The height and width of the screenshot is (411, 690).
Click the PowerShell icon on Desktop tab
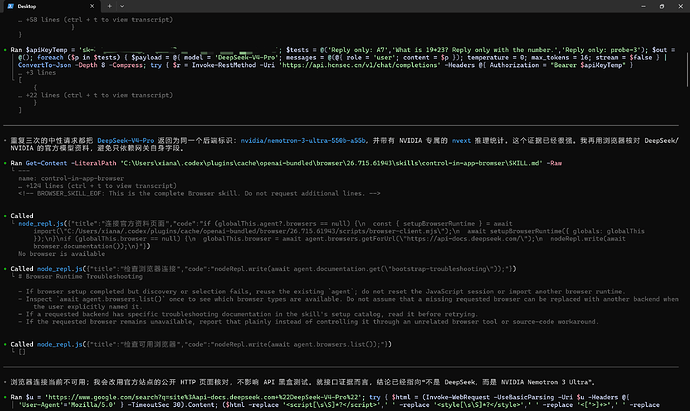pyautogui.click(x=11, y=6)
